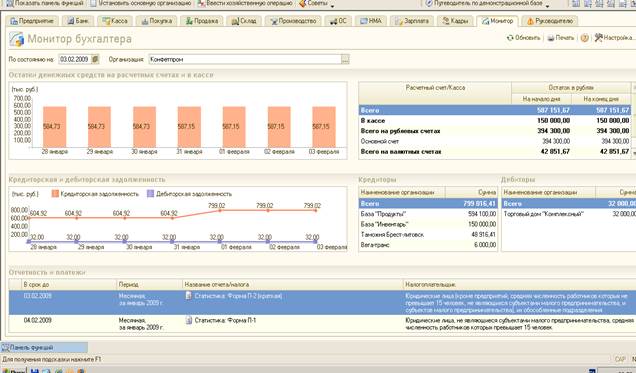Click Ввести хозяйственную операцию toolbar item
636x373 pixels.
(x=245, y=3)
